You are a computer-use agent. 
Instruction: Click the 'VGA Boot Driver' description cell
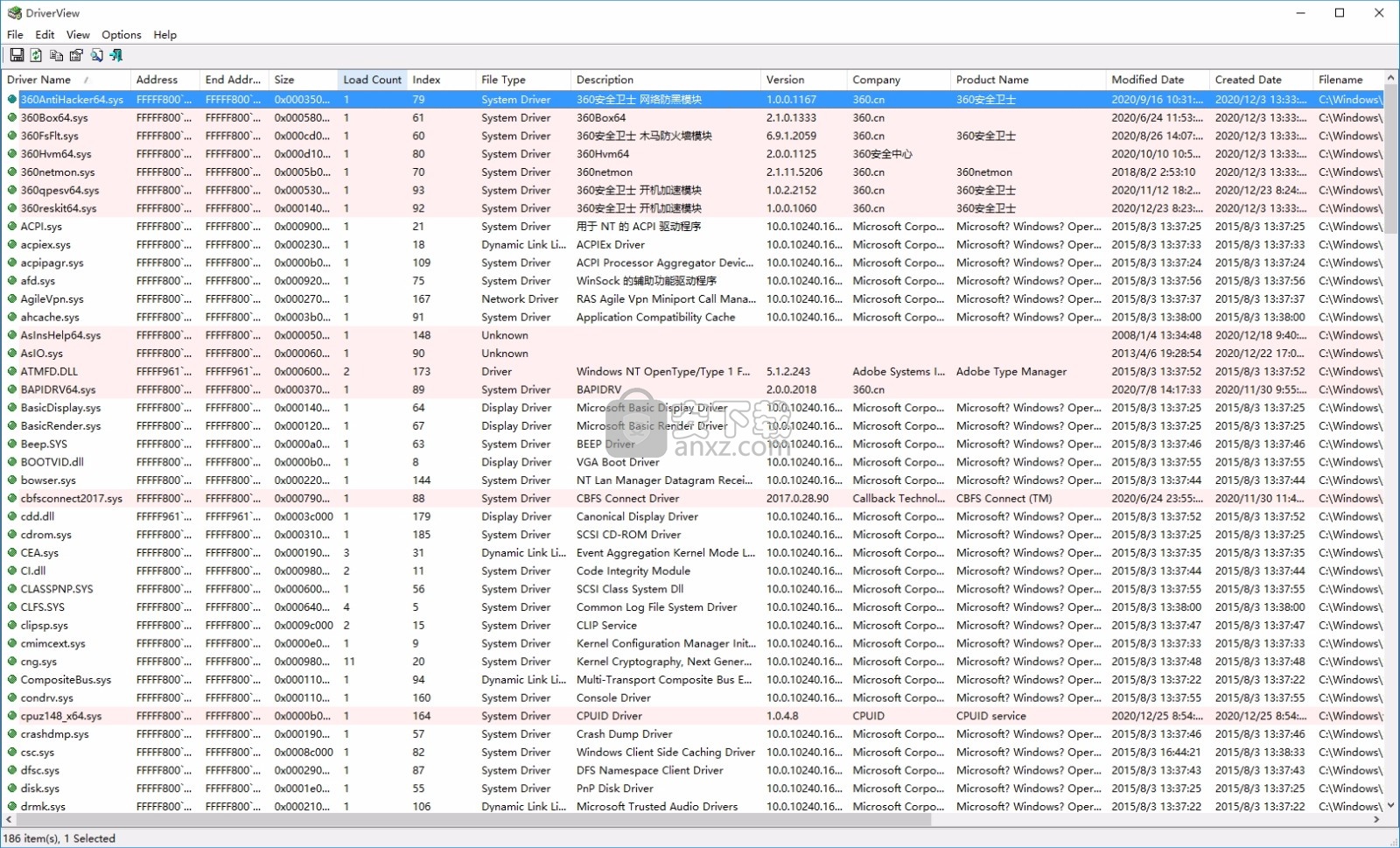618,462
